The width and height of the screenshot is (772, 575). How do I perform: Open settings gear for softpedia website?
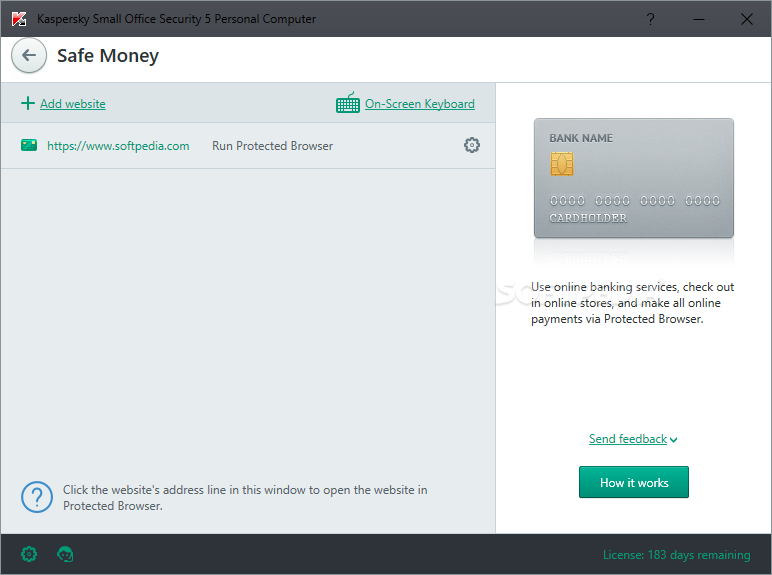coord(472,145)
